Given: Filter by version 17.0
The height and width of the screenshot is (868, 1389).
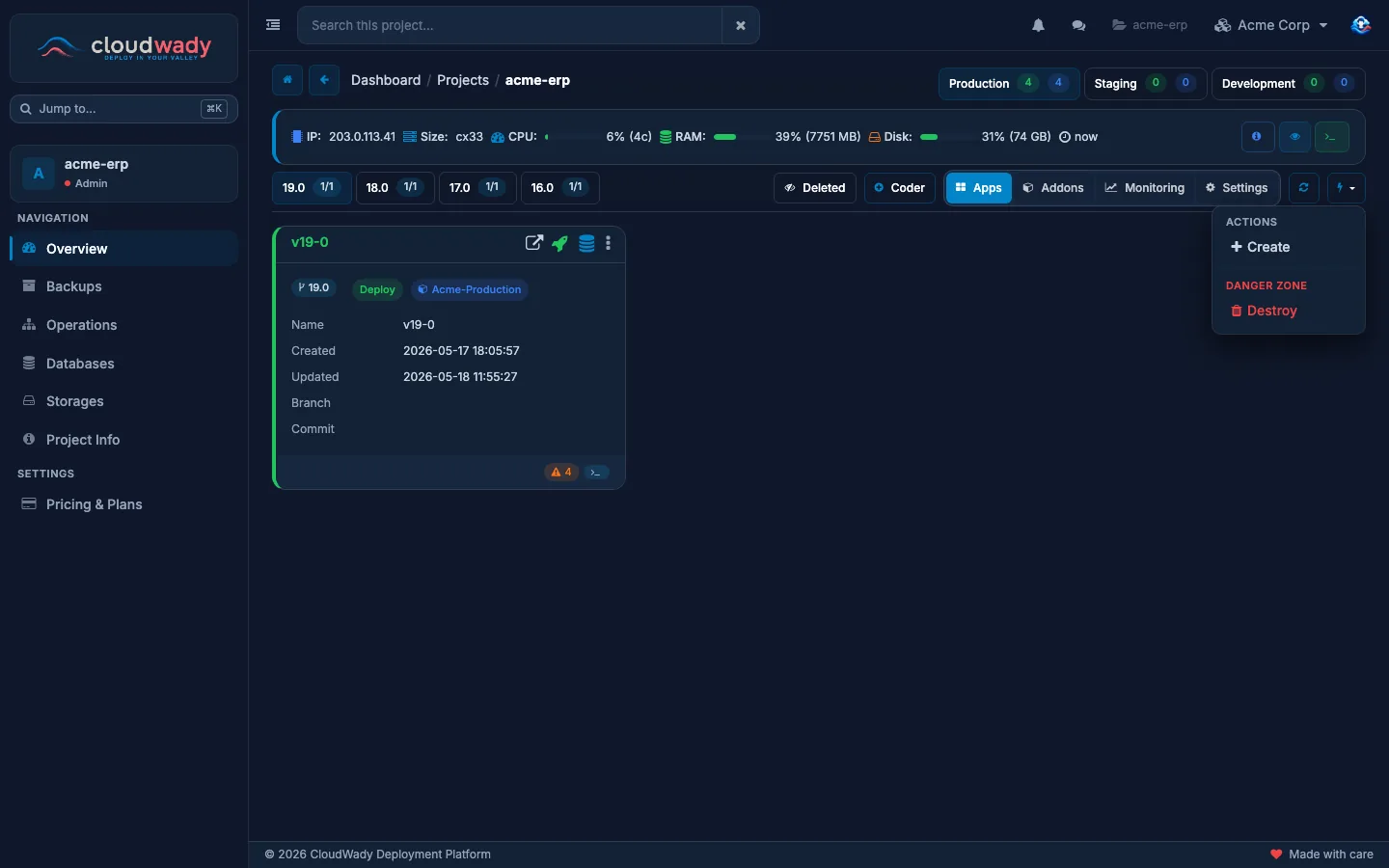Looking at the screenshot, I should (x=477, y=188).
